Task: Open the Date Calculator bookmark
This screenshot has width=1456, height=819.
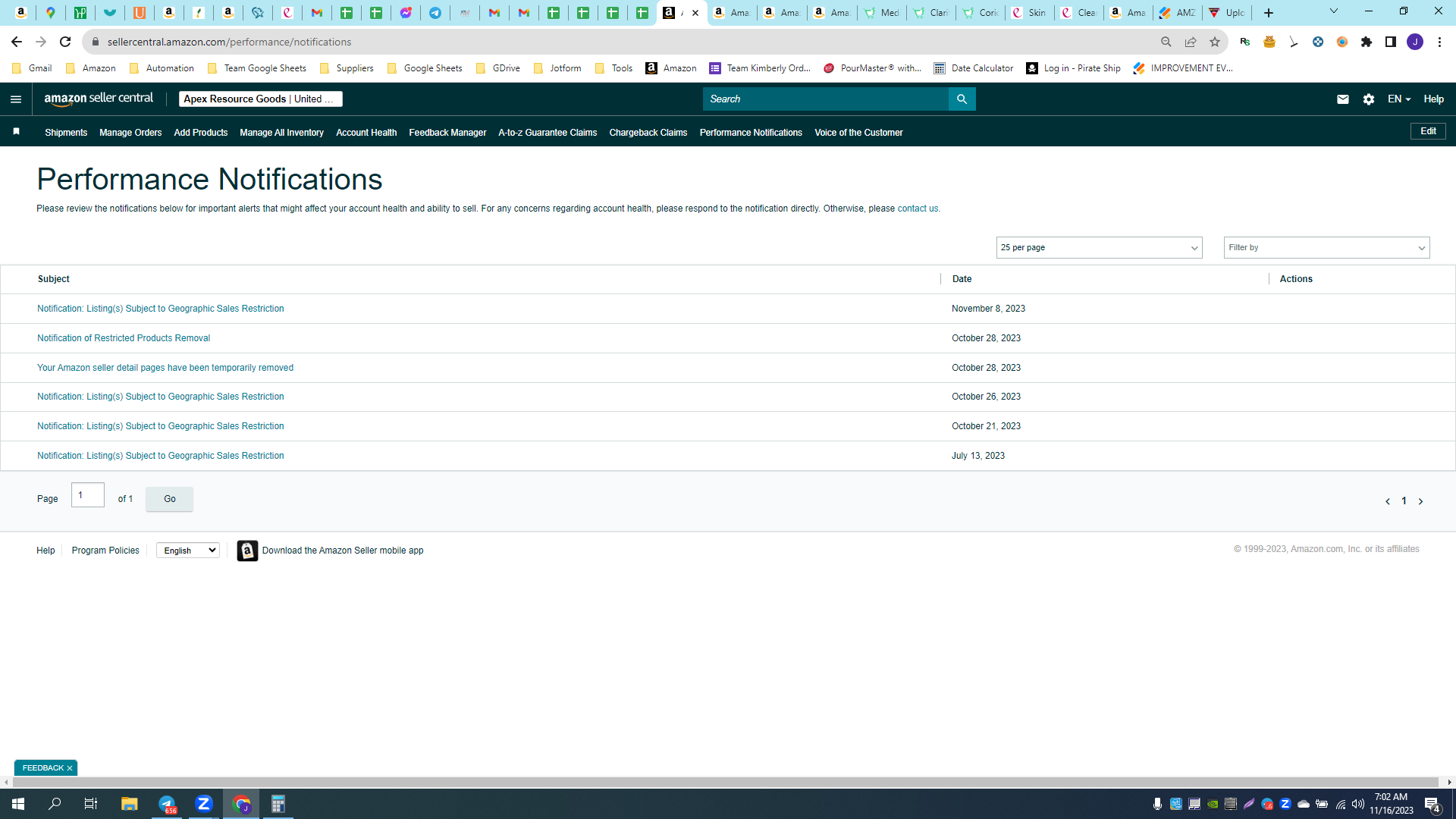Action: [x=974, y=68]
